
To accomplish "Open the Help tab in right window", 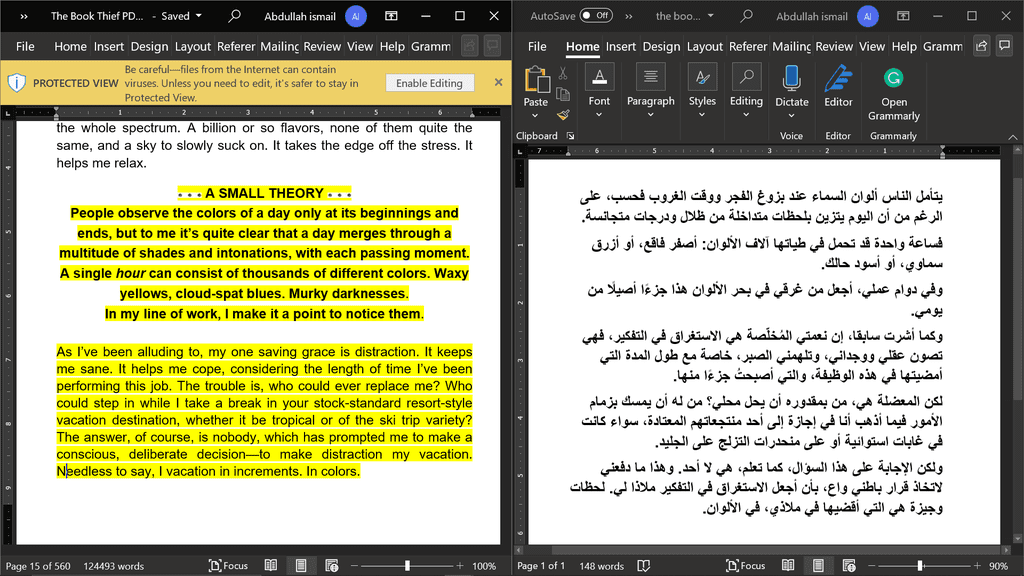I will [x=904, y=46].
